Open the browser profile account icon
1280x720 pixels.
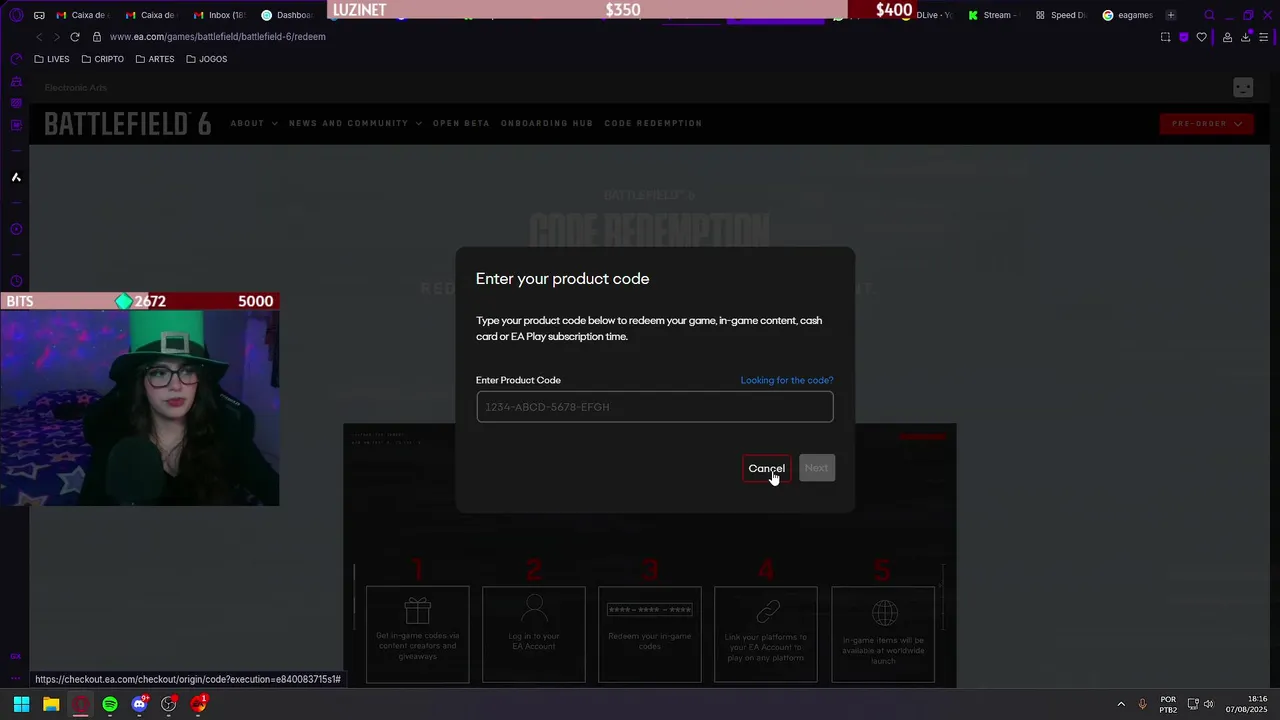(x=1227, y=37)
